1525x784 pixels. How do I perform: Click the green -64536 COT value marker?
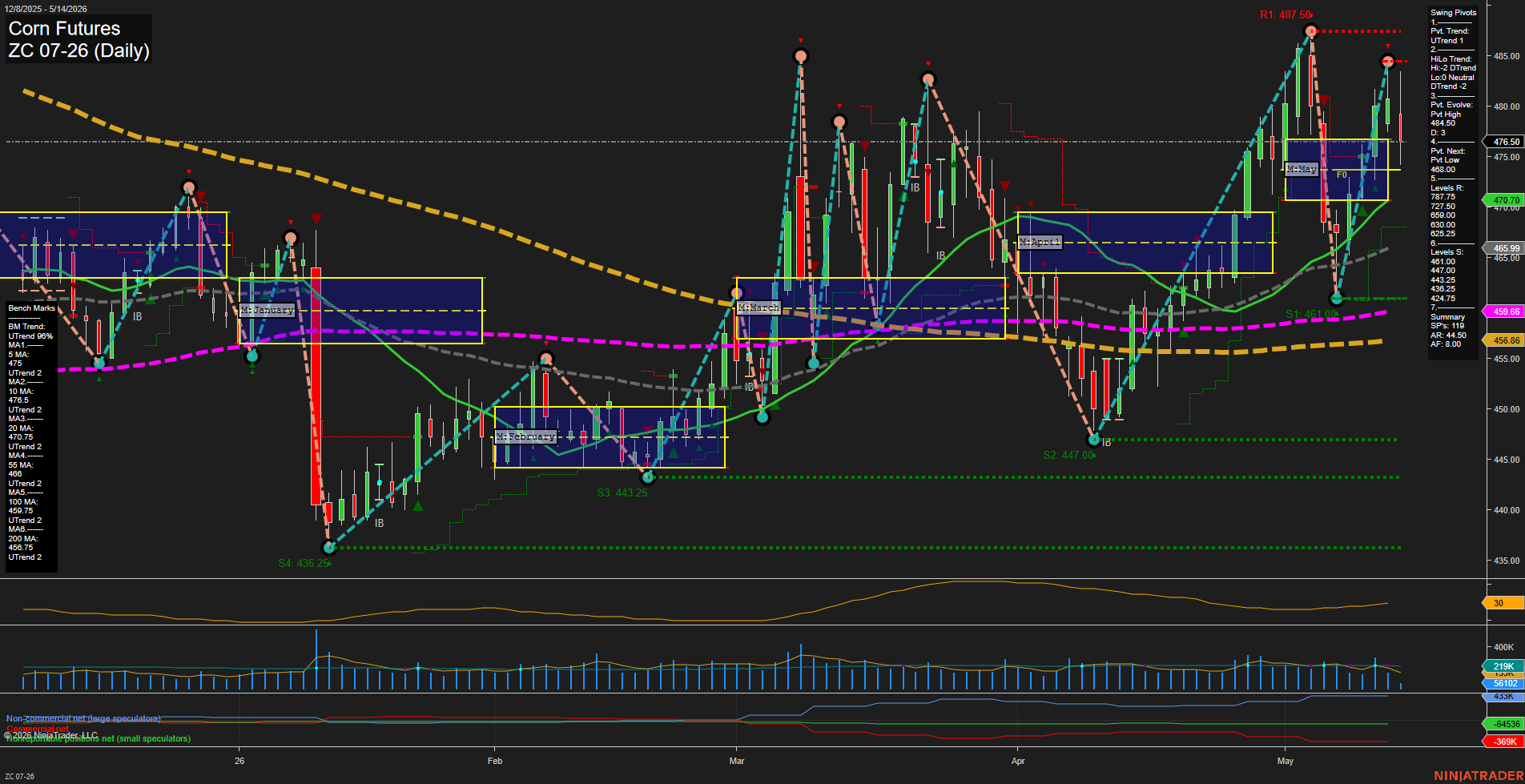1503,724
